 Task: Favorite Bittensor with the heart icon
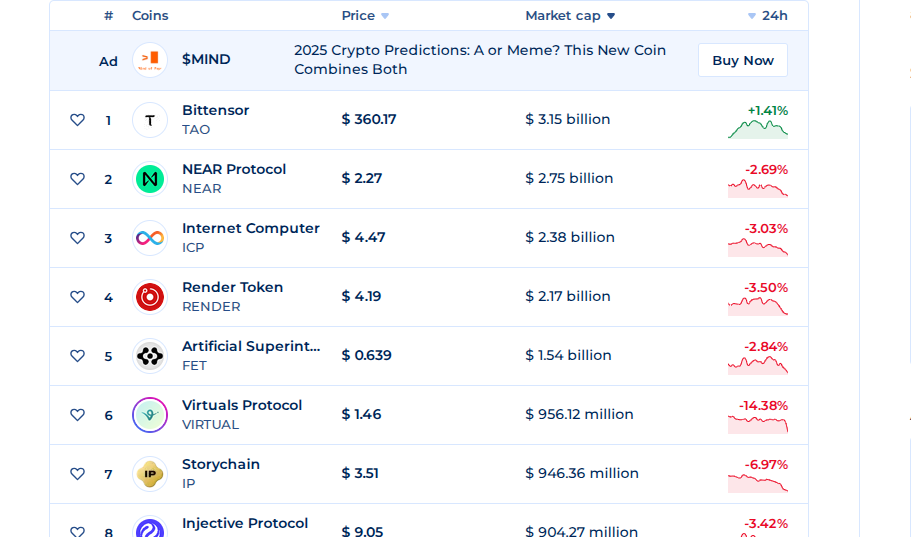(77, 120)
